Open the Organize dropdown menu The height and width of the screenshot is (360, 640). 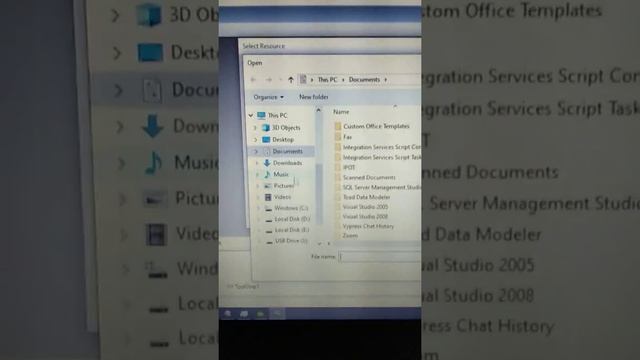point(268,97)
